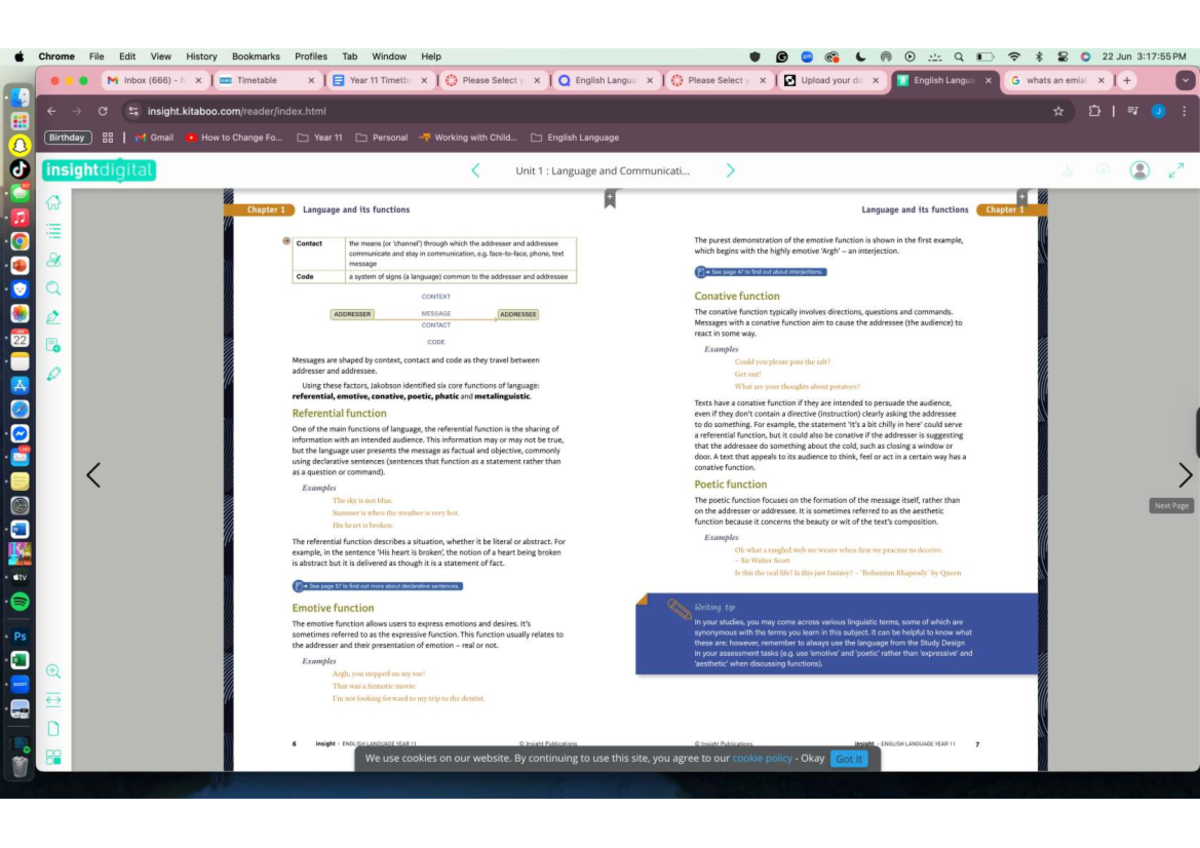This screenshot has height=848, width=1200.
Task: Switch to the Upload your document tab
Action: [x=831, y=80]
